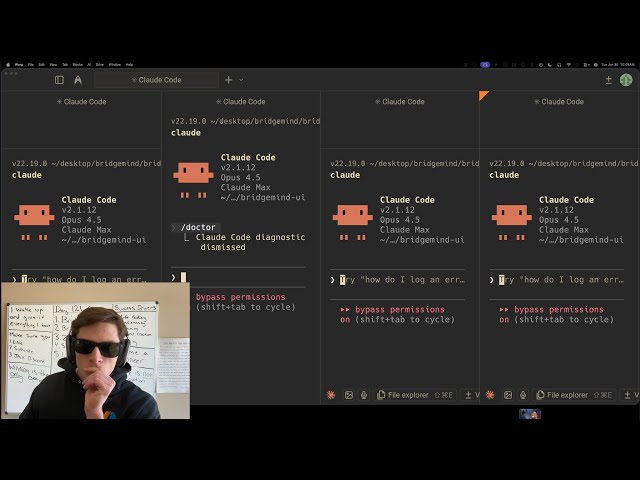Open Warp Drive logo icon in title bar
Image resolution: width=640 pixels, height=480 pixels.
coord(78,80)
